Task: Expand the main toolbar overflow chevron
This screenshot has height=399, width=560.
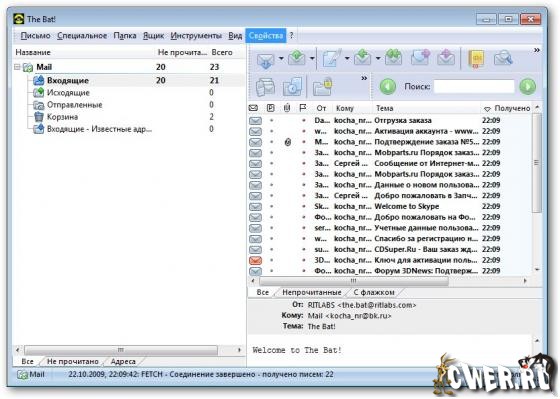Action: tap(536, 50)
